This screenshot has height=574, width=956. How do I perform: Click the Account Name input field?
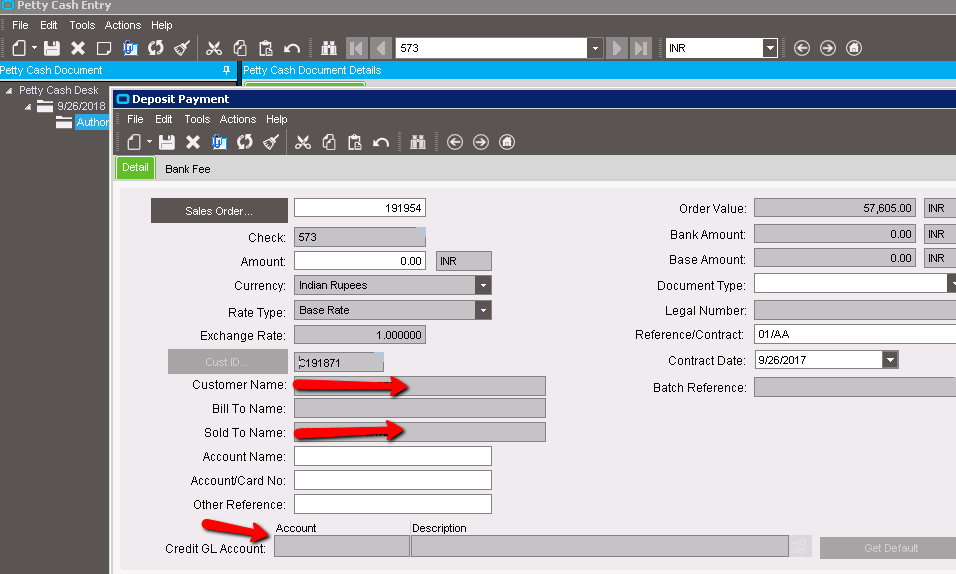(392, 456)
